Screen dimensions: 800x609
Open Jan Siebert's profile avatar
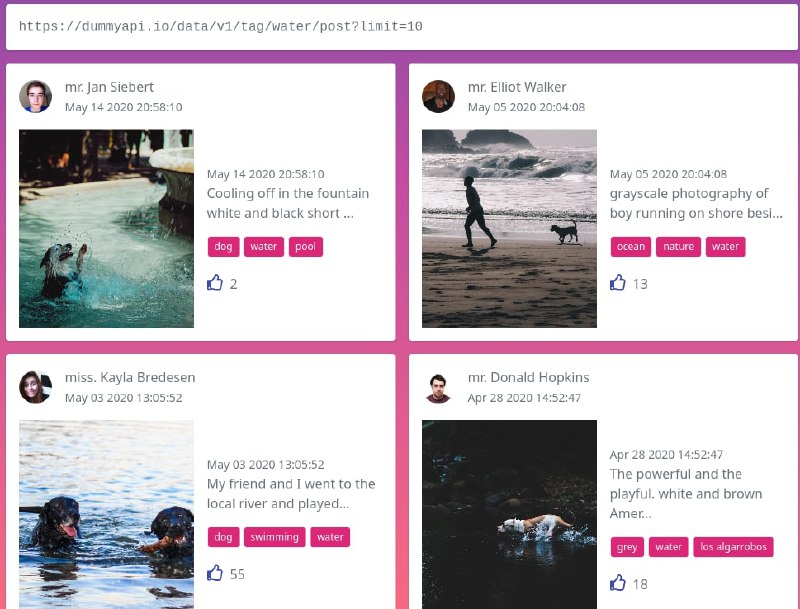click(35, 96)
